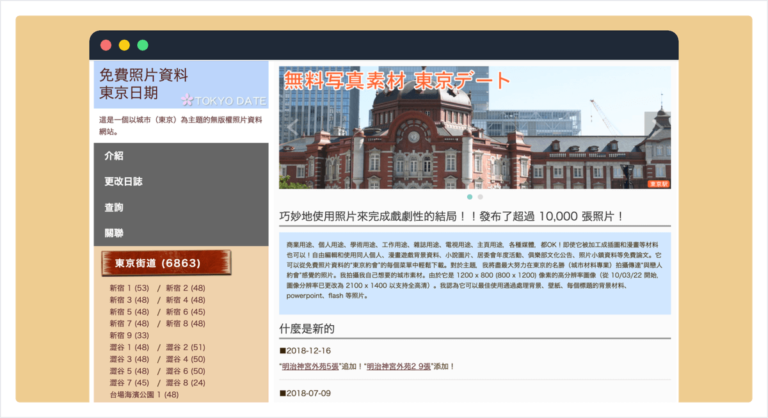Select the second carousel indicator dot
Viewport: 768px width, 418px height.
(x=480, y=197)
